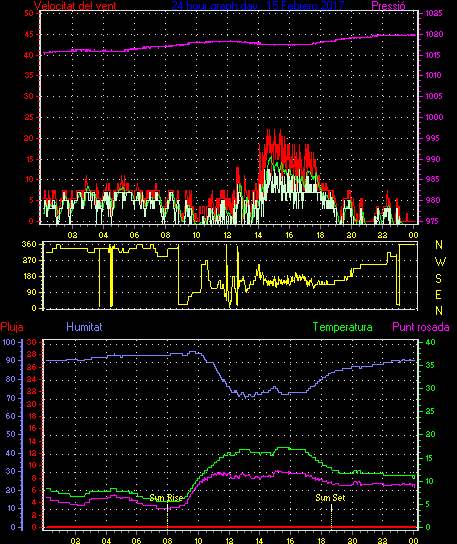Click the 08 hour tick under wind graph
Viewport: 457px width, 544px height.
166,235
